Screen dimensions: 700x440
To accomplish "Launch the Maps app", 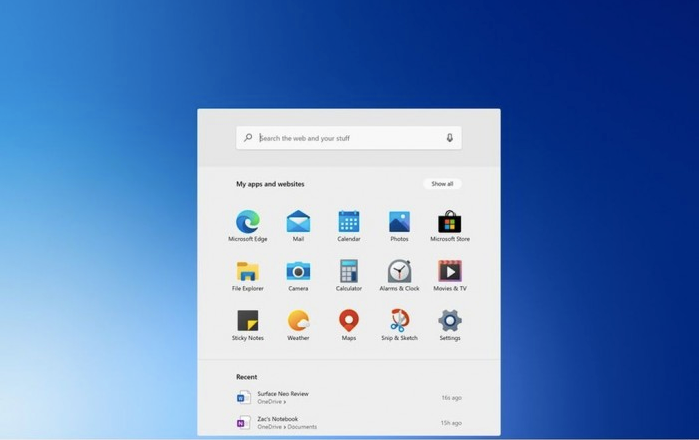I will [349, 325].
